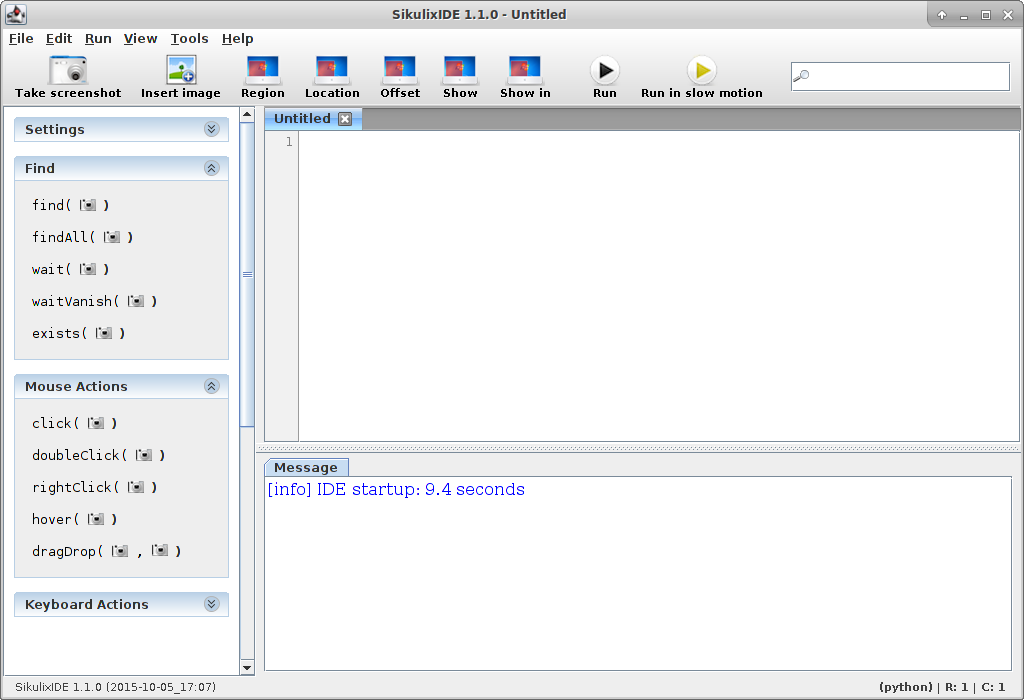Click the camera icon in rightClick( )

tap(136, 487)
